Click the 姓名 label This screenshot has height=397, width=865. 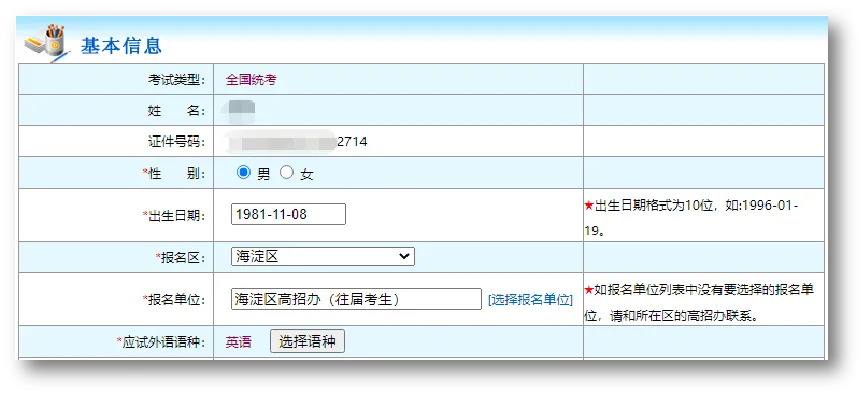point(177,111)
